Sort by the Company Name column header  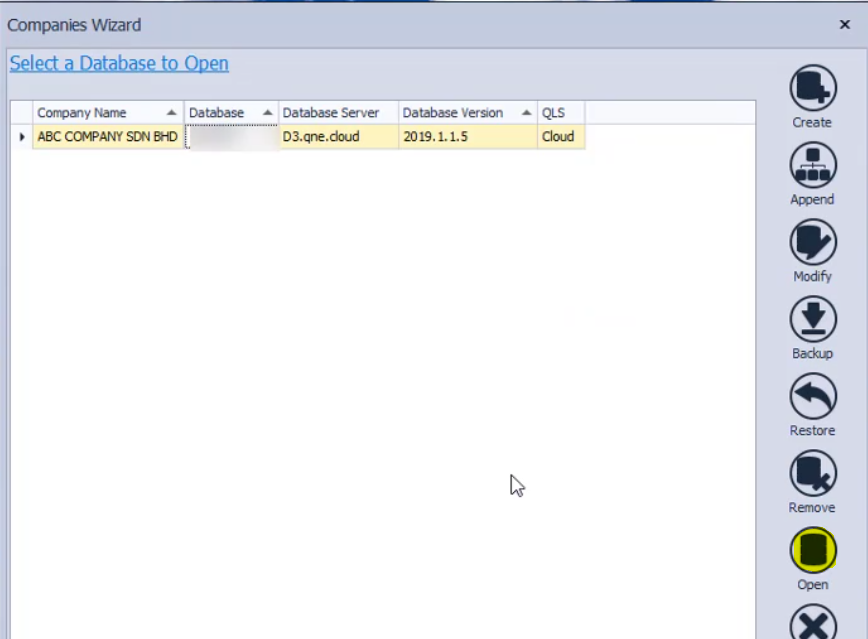tap(108, 112)
